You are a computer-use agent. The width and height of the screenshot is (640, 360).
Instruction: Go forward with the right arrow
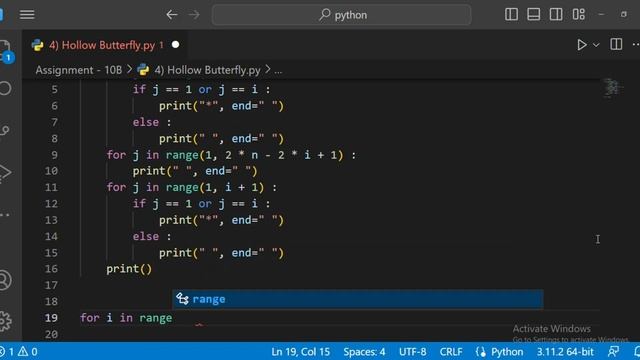coord(194,15)
